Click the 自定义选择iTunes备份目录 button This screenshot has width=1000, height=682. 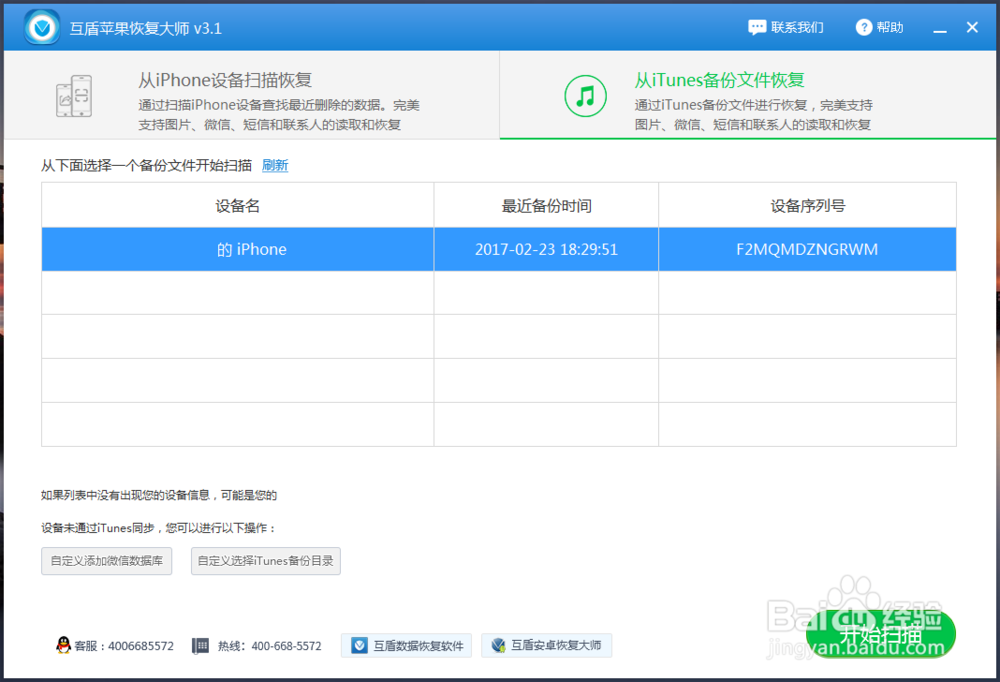click(265, 561)
